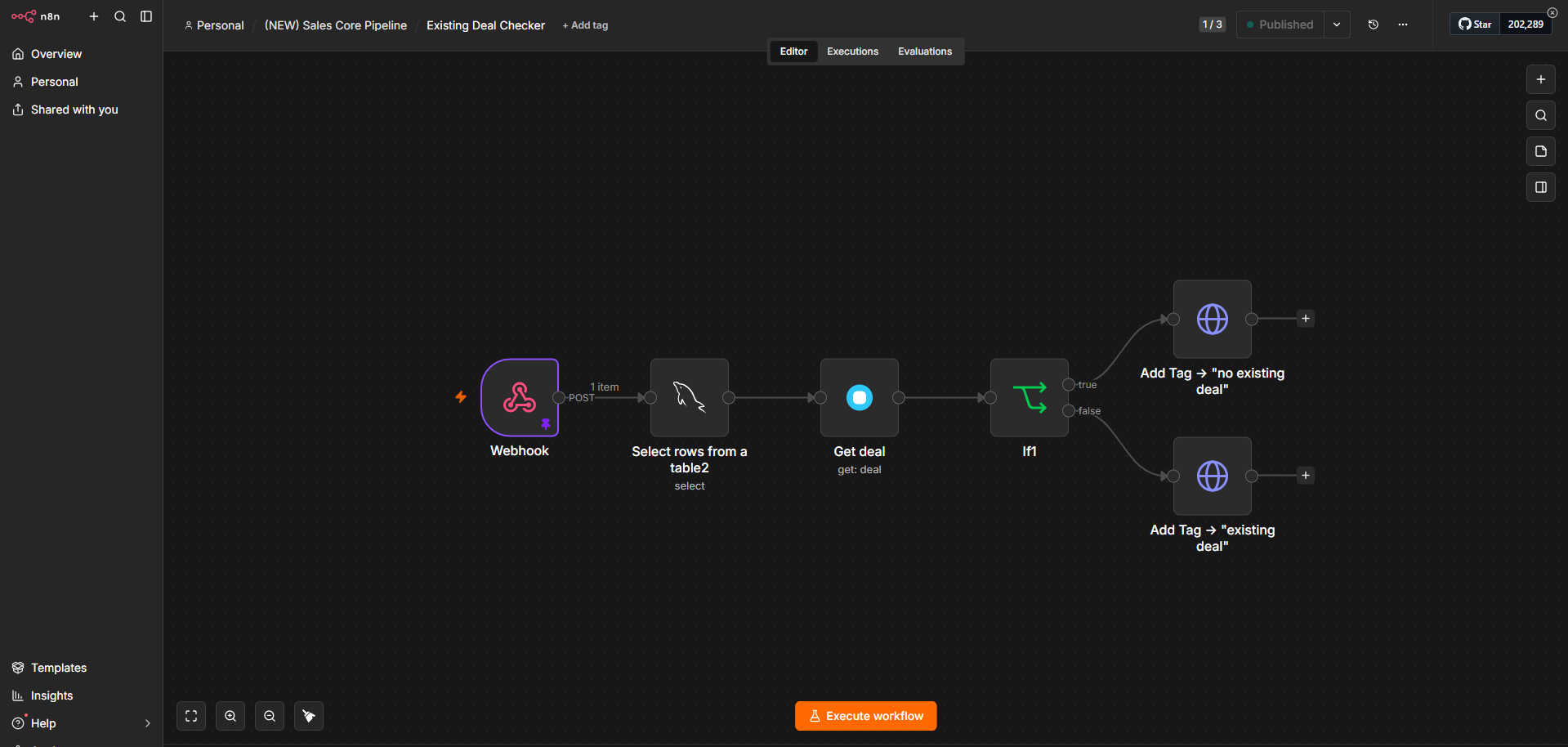Screen dimensions: 1568x747
Task: Fit workflow to view
Action: pos(191,716)
